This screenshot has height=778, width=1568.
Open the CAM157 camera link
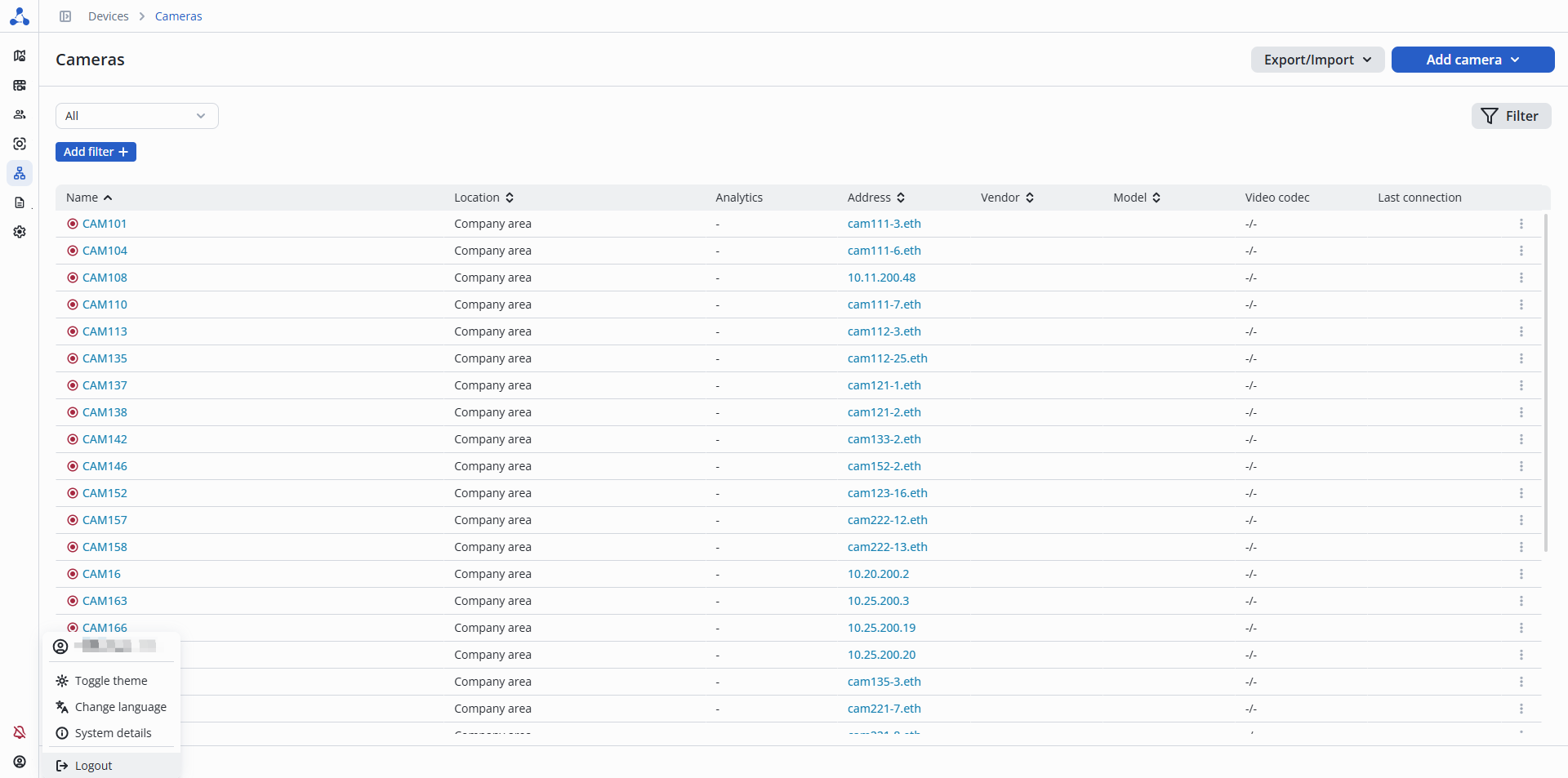(x=105, y=520)
